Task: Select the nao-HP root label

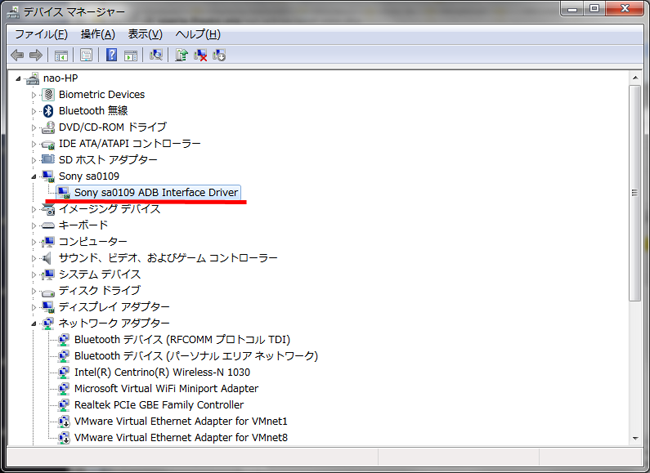Action: (x=61, y=78)
